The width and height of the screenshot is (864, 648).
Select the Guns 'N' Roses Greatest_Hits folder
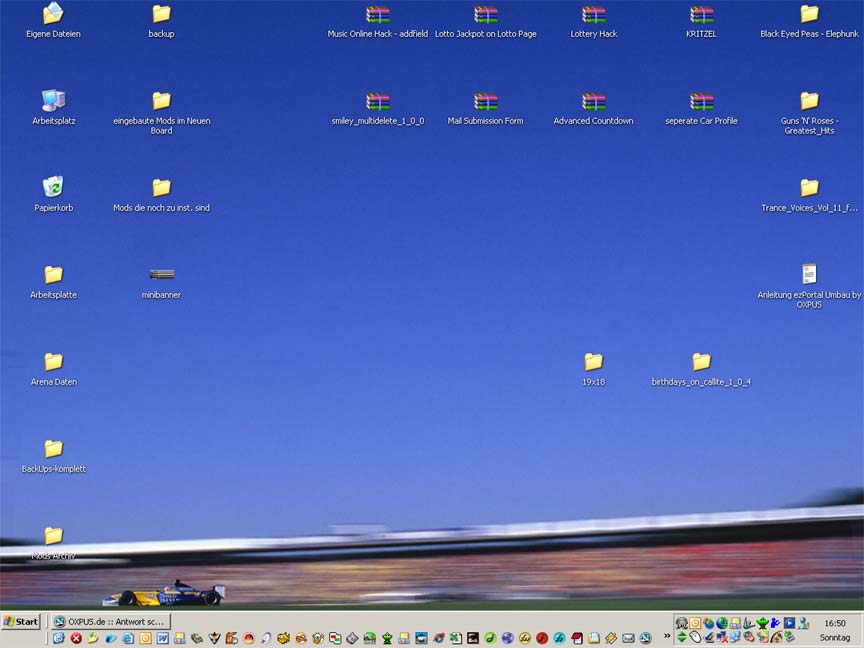point(809,101)
